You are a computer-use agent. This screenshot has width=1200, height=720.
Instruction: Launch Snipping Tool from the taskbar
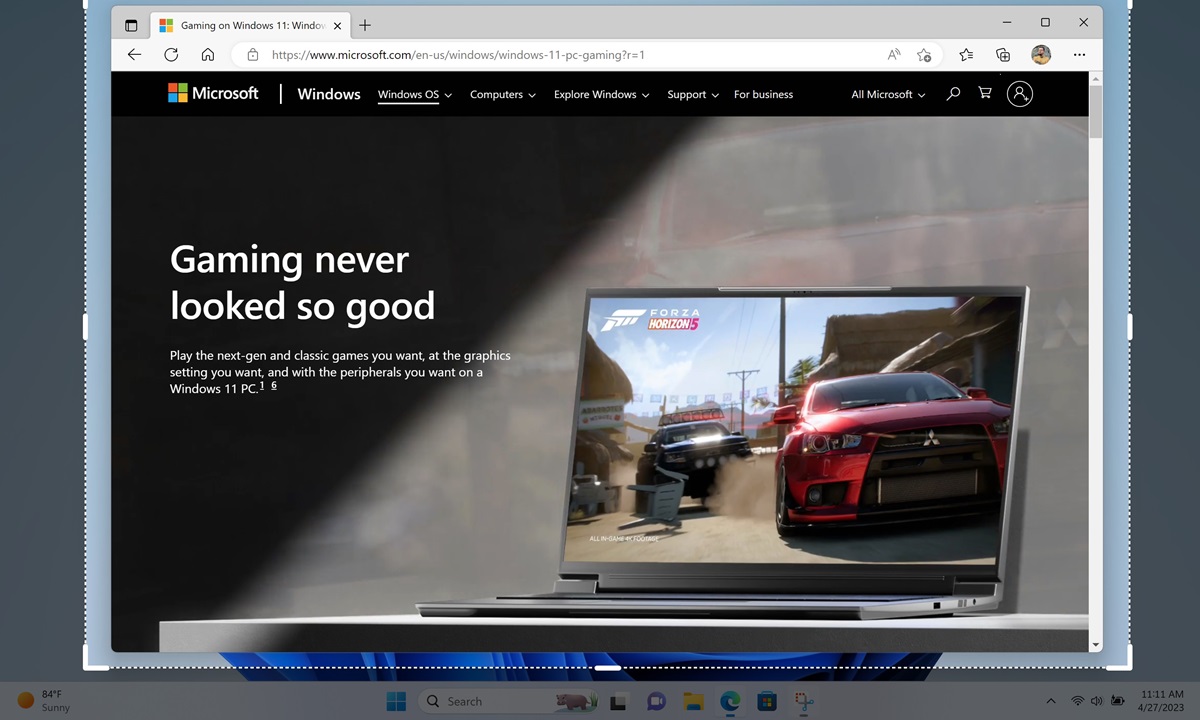[804, 701]
